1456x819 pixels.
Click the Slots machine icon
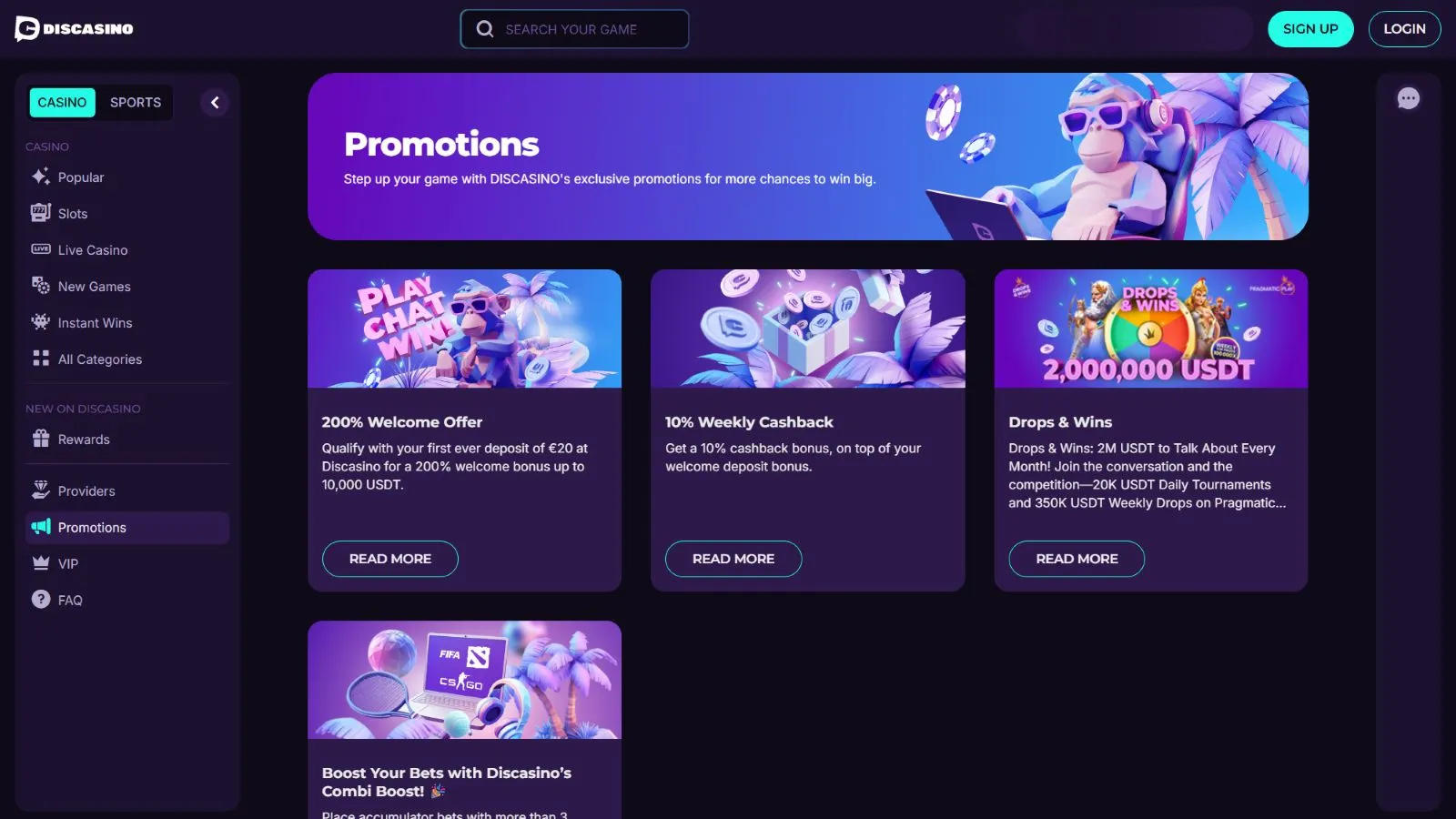point(41,213)
